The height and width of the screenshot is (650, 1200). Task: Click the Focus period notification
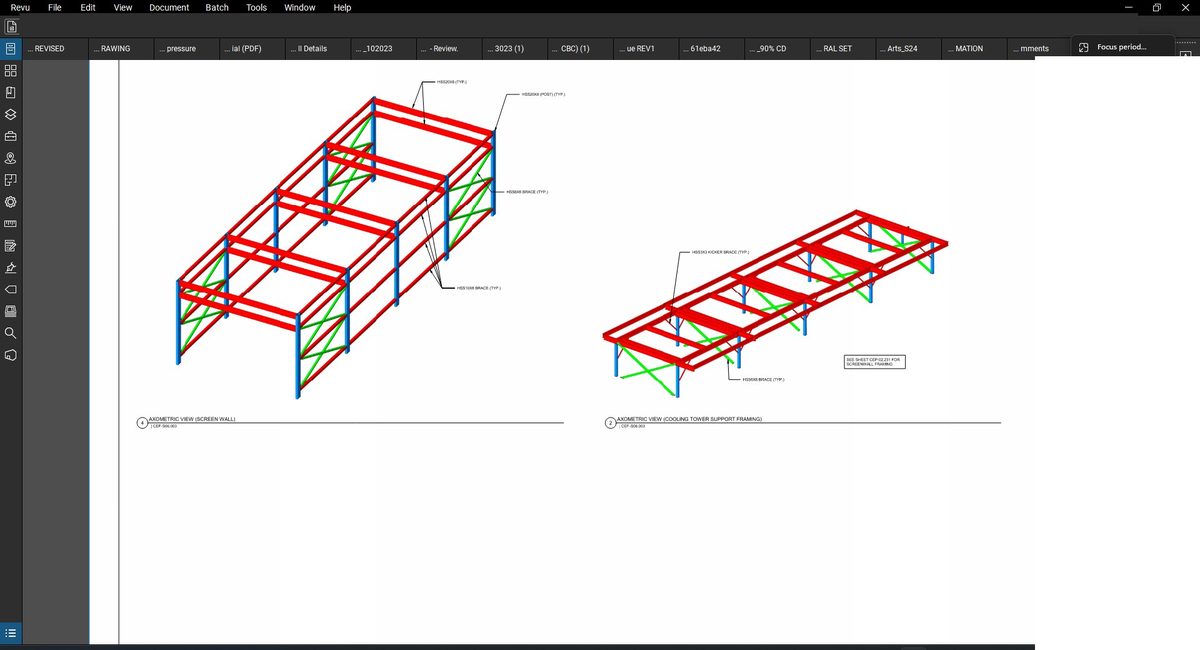[1122, 45]
